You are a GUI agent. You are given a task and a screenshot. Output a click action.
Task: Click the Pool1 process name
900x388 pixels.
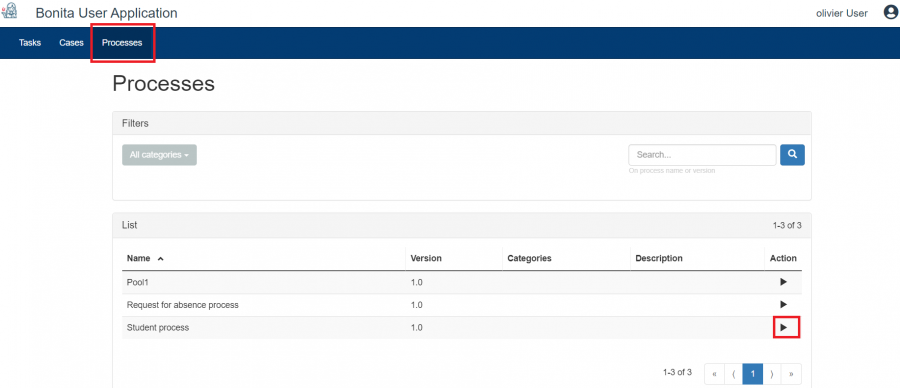[138, 282]
